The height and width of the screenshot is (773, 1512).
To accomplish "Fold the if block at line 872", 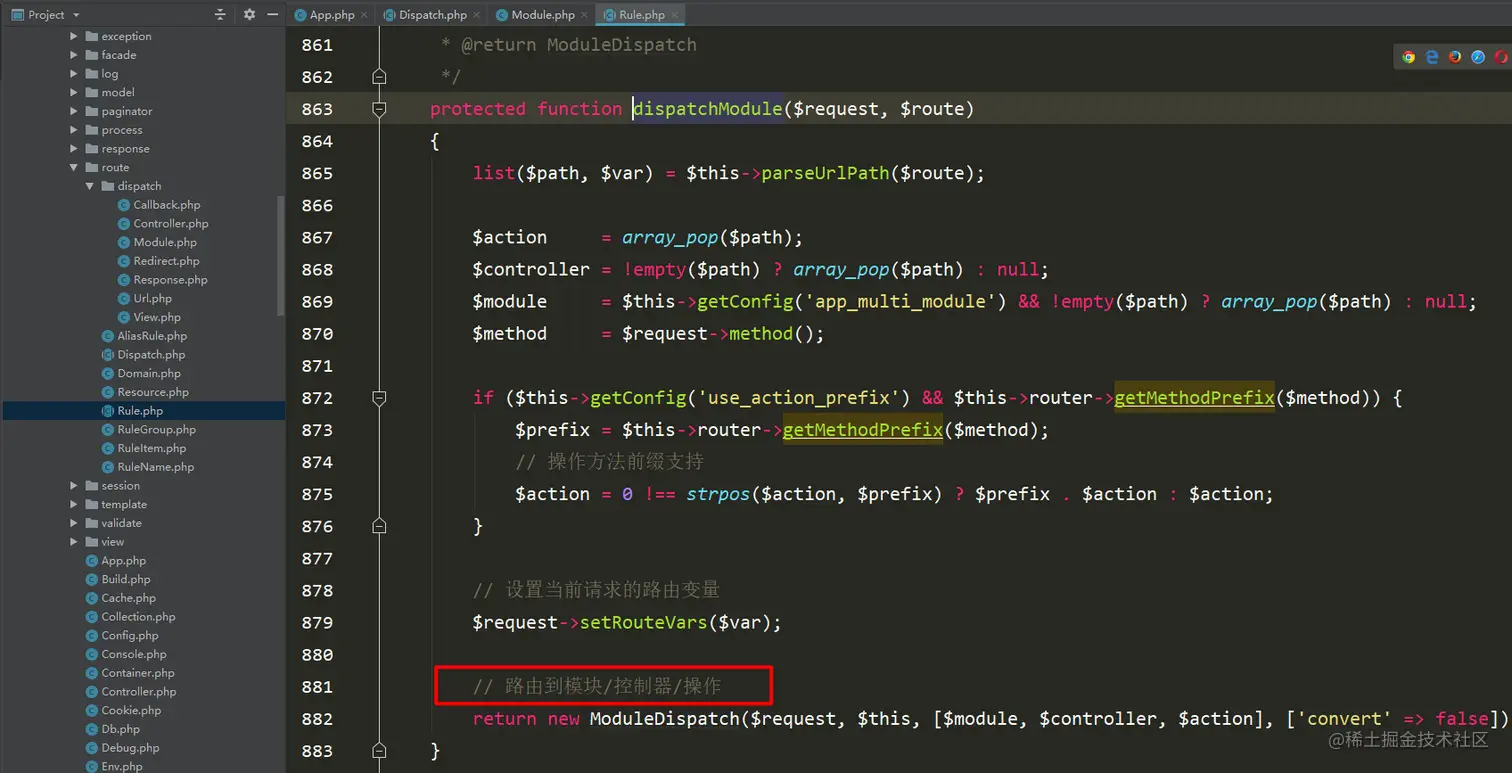I will pos(379,398).
